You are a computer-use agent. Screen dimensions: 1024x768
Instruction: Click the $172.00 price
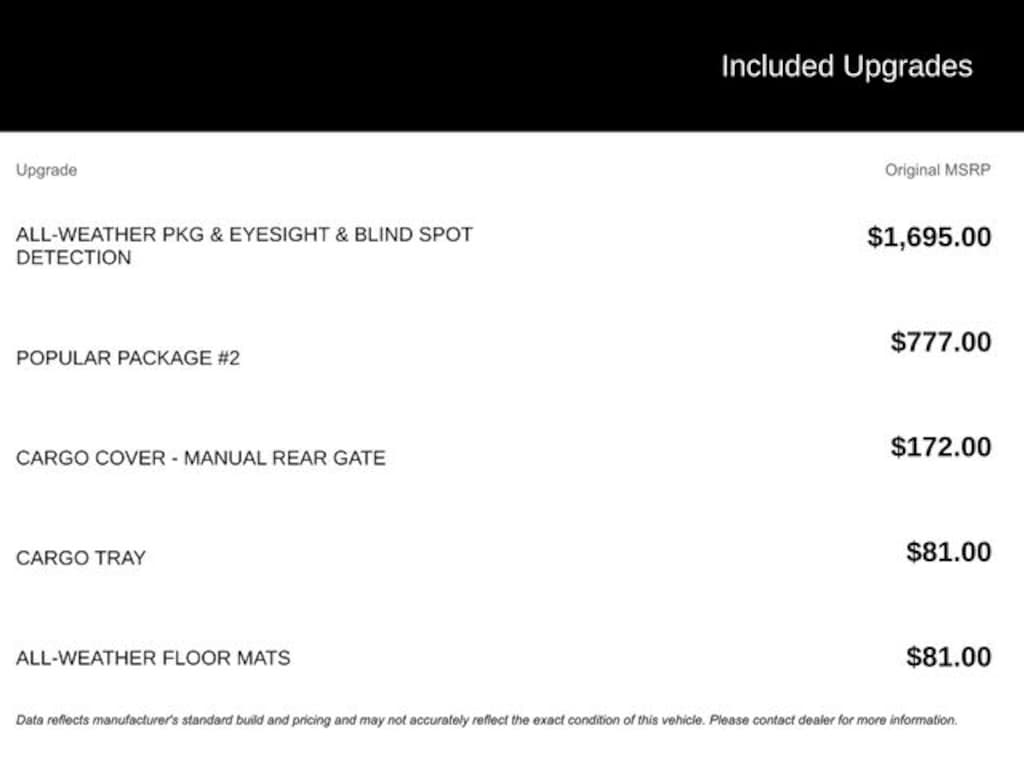pyautogui.click(x=941, y=447)
